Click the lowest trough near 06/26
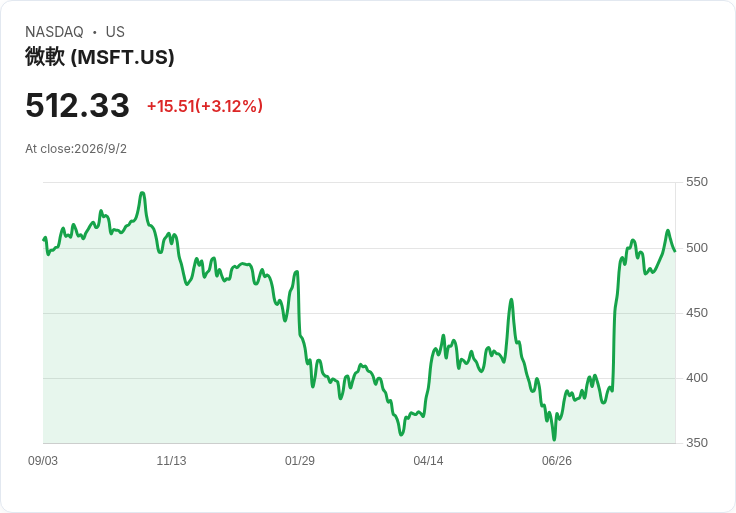 554,440
